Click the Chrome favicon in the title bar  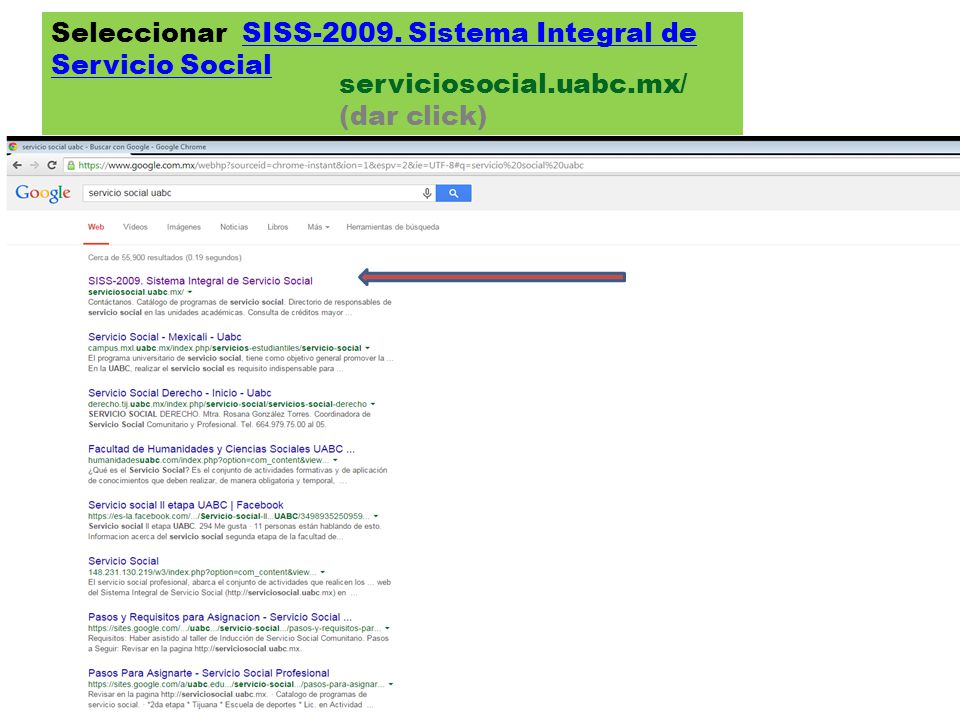[x=13, y=147]
